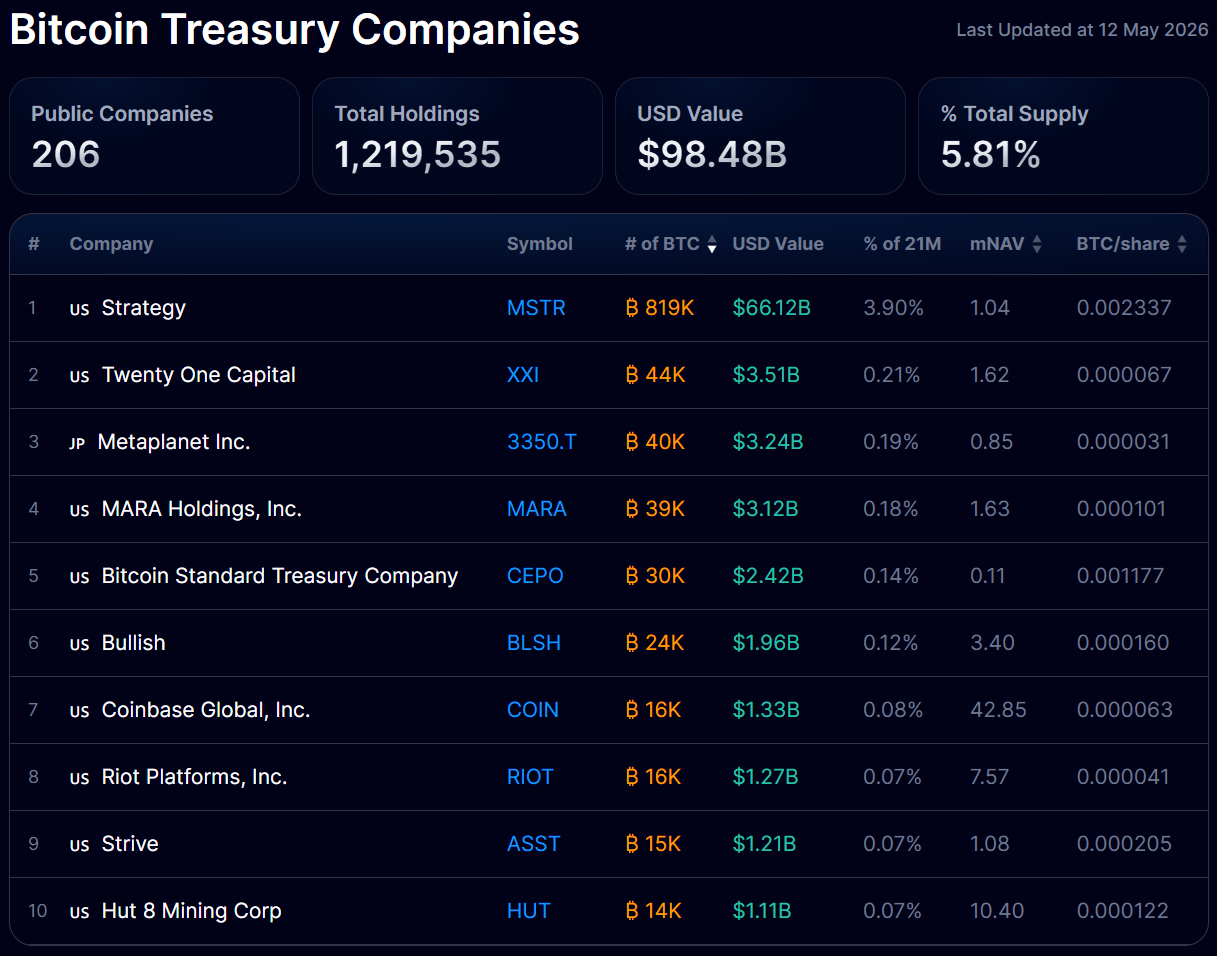Click the 0.000205 BTC/share value
1217x956 pixels.
1124,844
